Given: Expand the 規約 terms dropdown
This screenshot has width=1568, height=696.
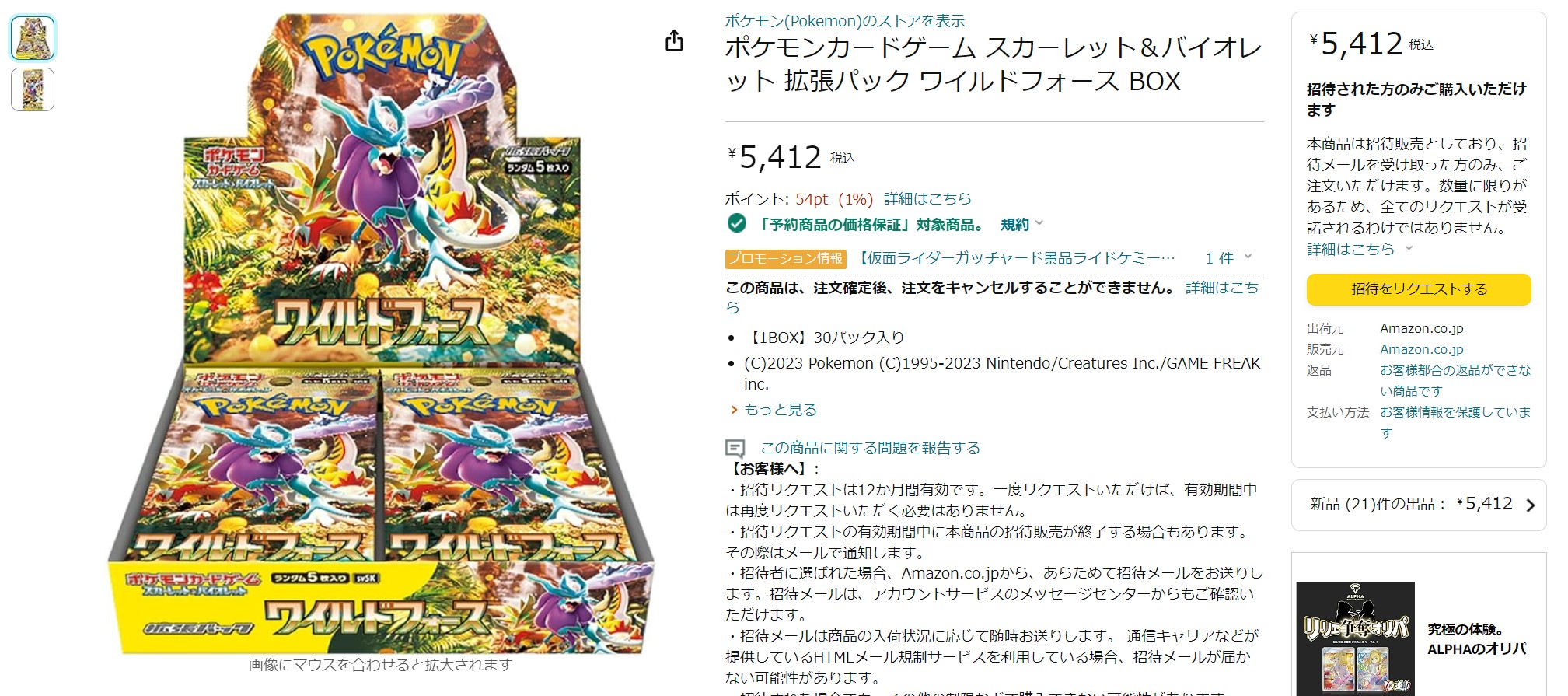Looking at the screenshot, I should pos(1021,225).
